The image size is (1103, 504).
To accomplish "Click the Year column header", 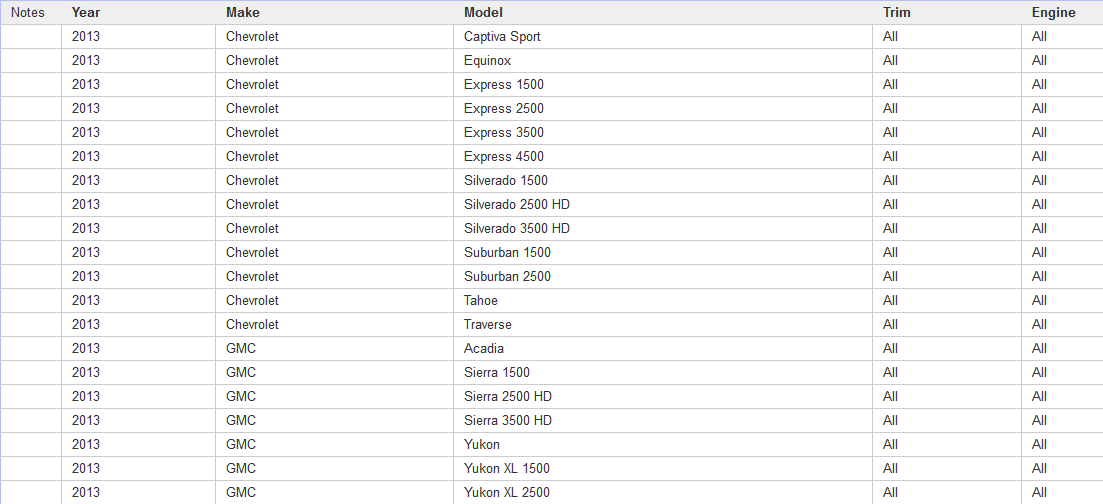I will click(86, 13).
